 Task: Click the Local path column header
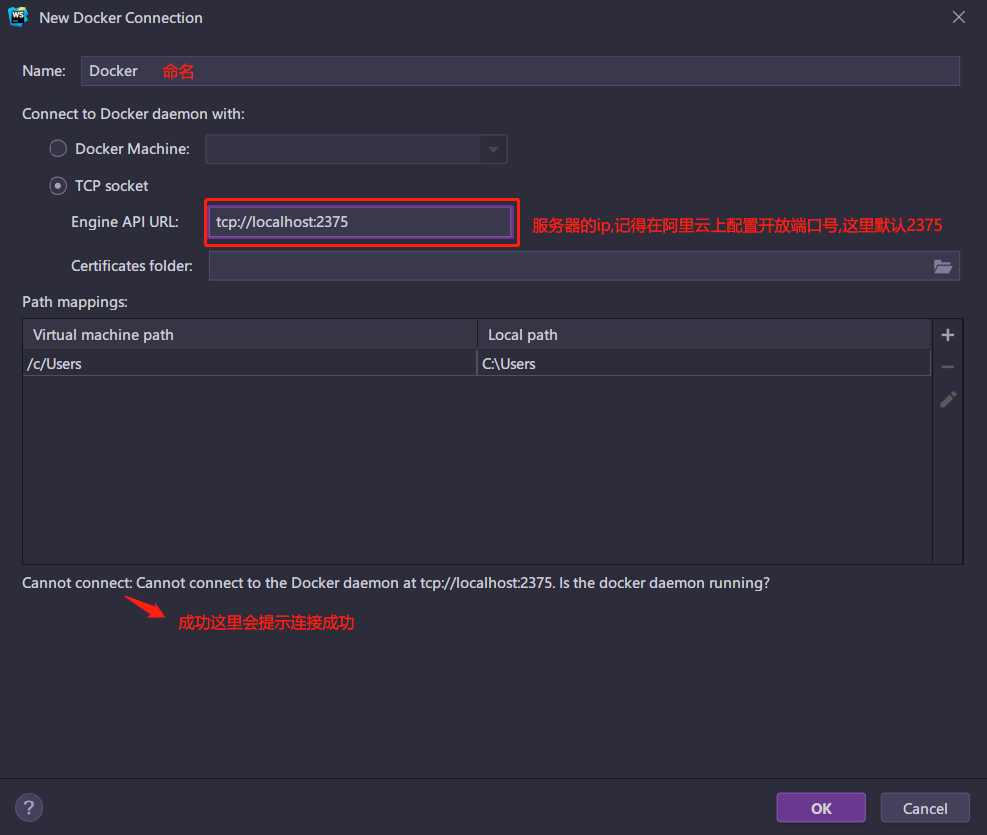pos(704,335)
